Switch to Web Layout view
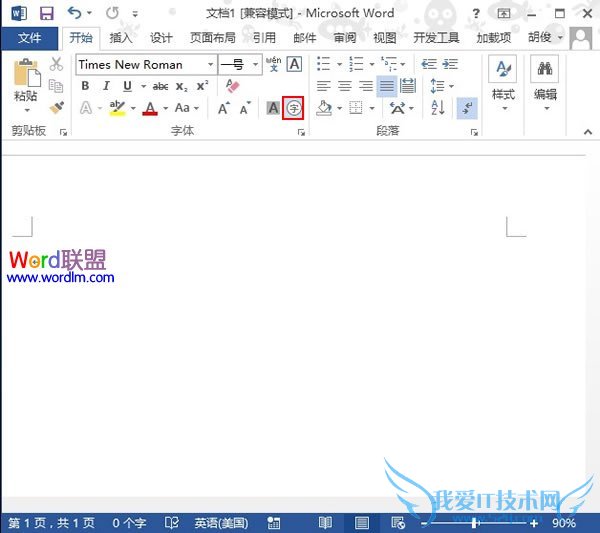 398,523
